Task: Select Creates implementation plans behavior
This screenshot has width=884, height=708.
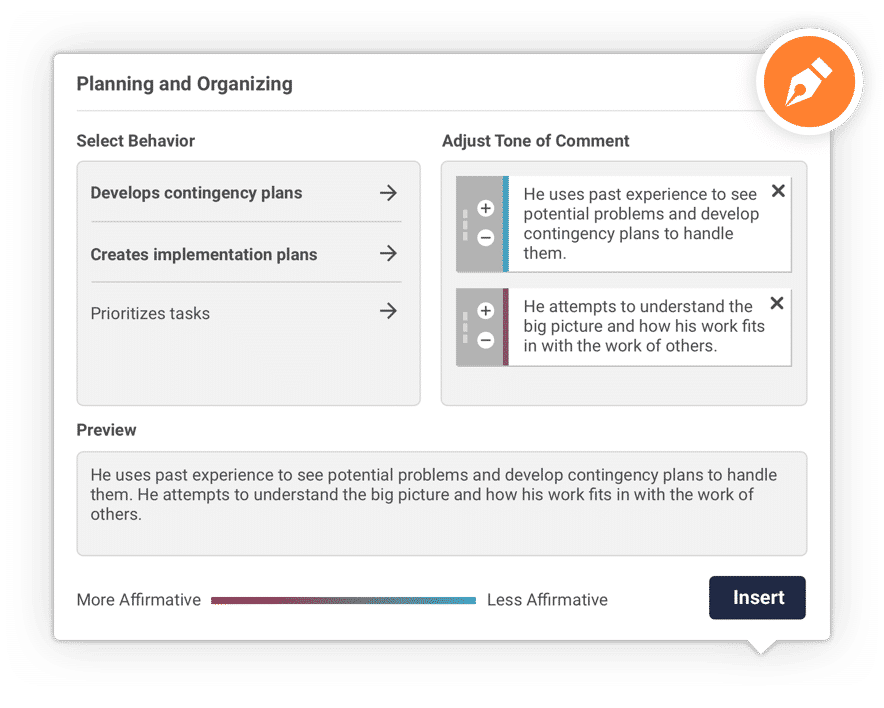Action: tap(204, 254)
